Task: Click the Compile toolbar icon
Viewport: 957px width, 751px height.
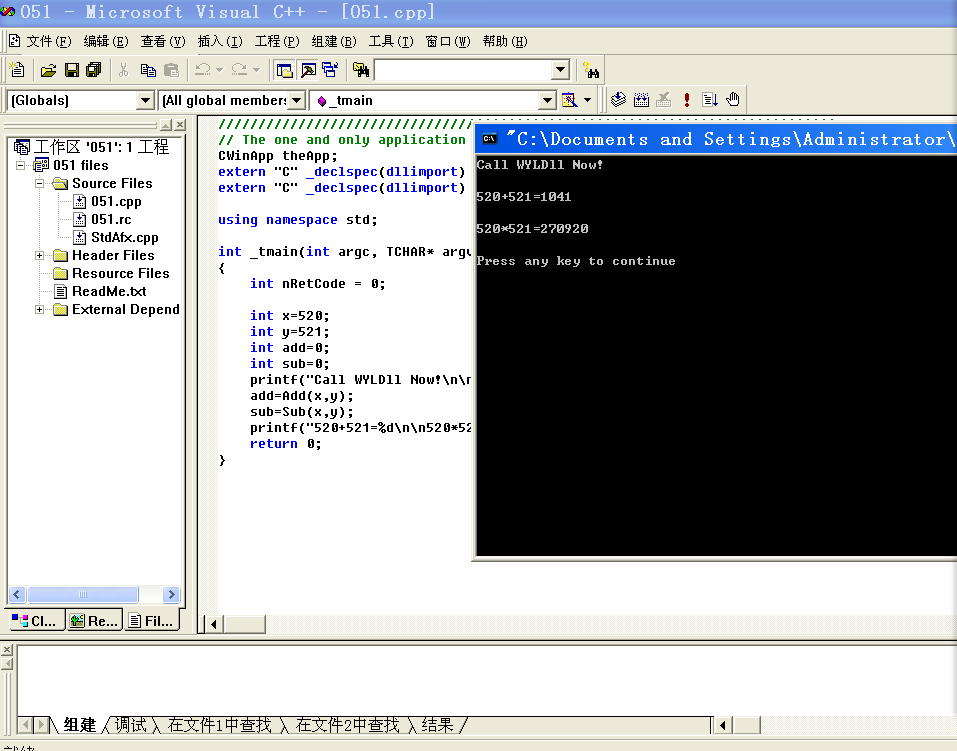Action: 618,100
